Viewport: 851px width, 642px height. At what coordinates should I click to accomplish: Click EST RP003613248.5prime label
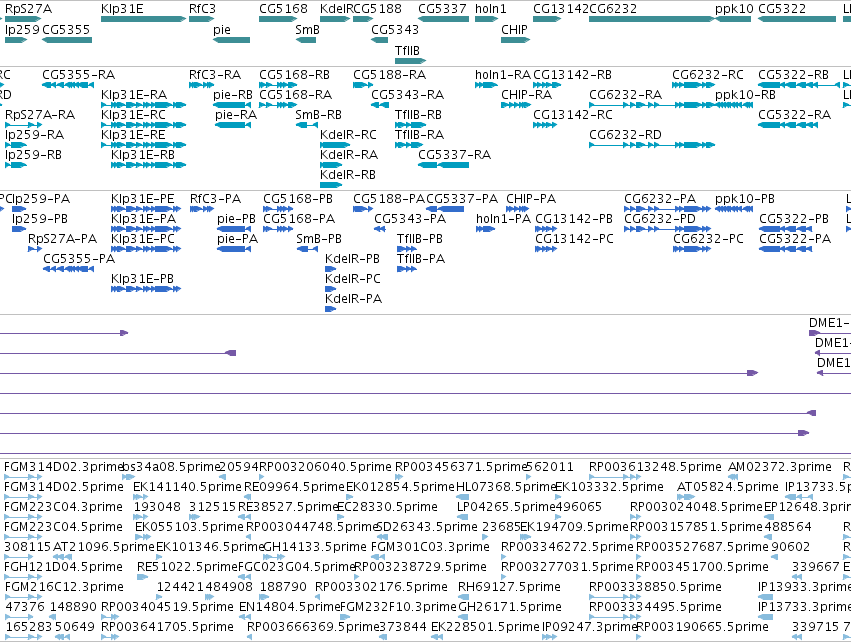pyautogui.click(x=655, y=467)
